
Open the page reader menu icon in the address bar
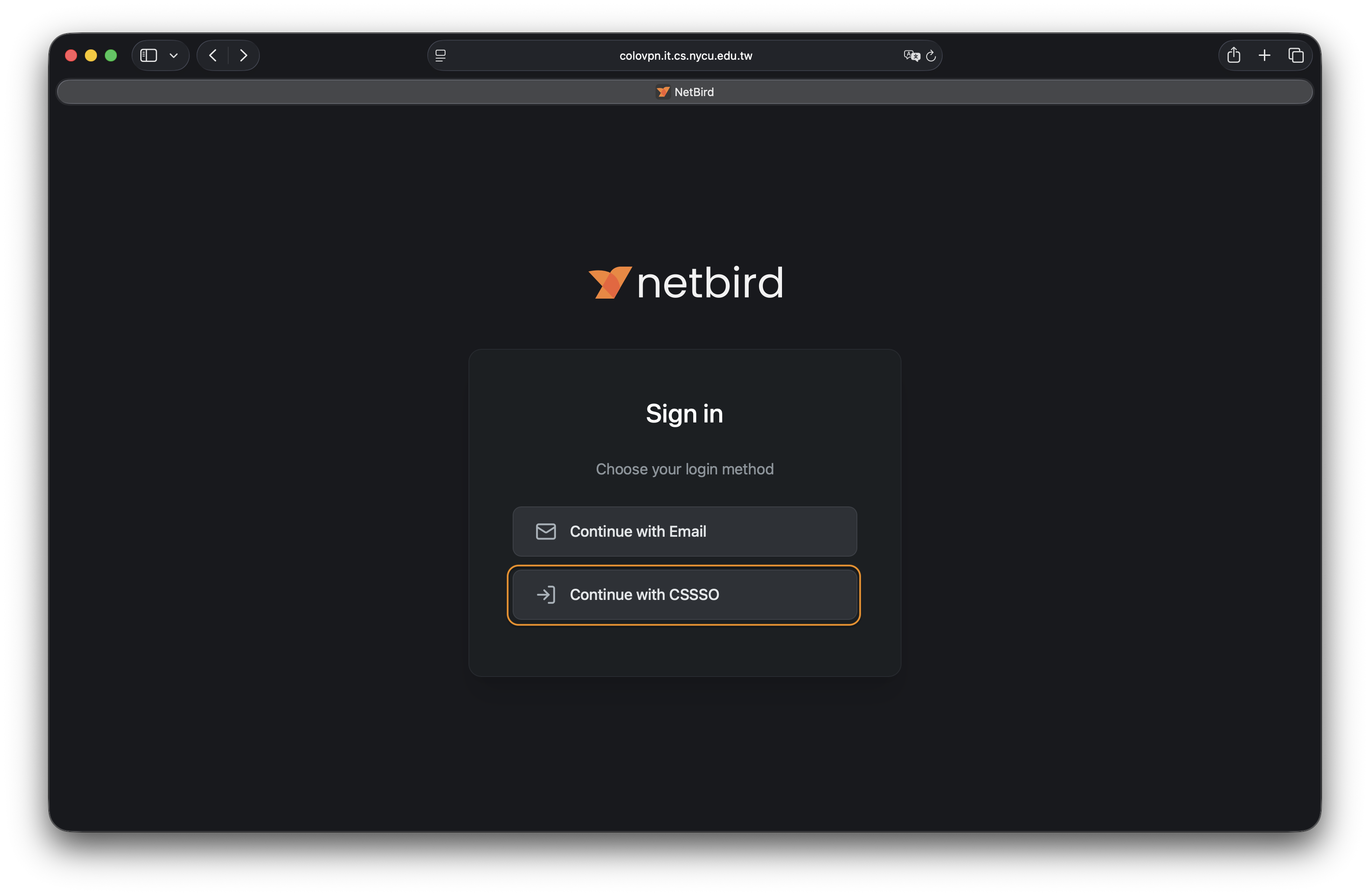[440, 55]
